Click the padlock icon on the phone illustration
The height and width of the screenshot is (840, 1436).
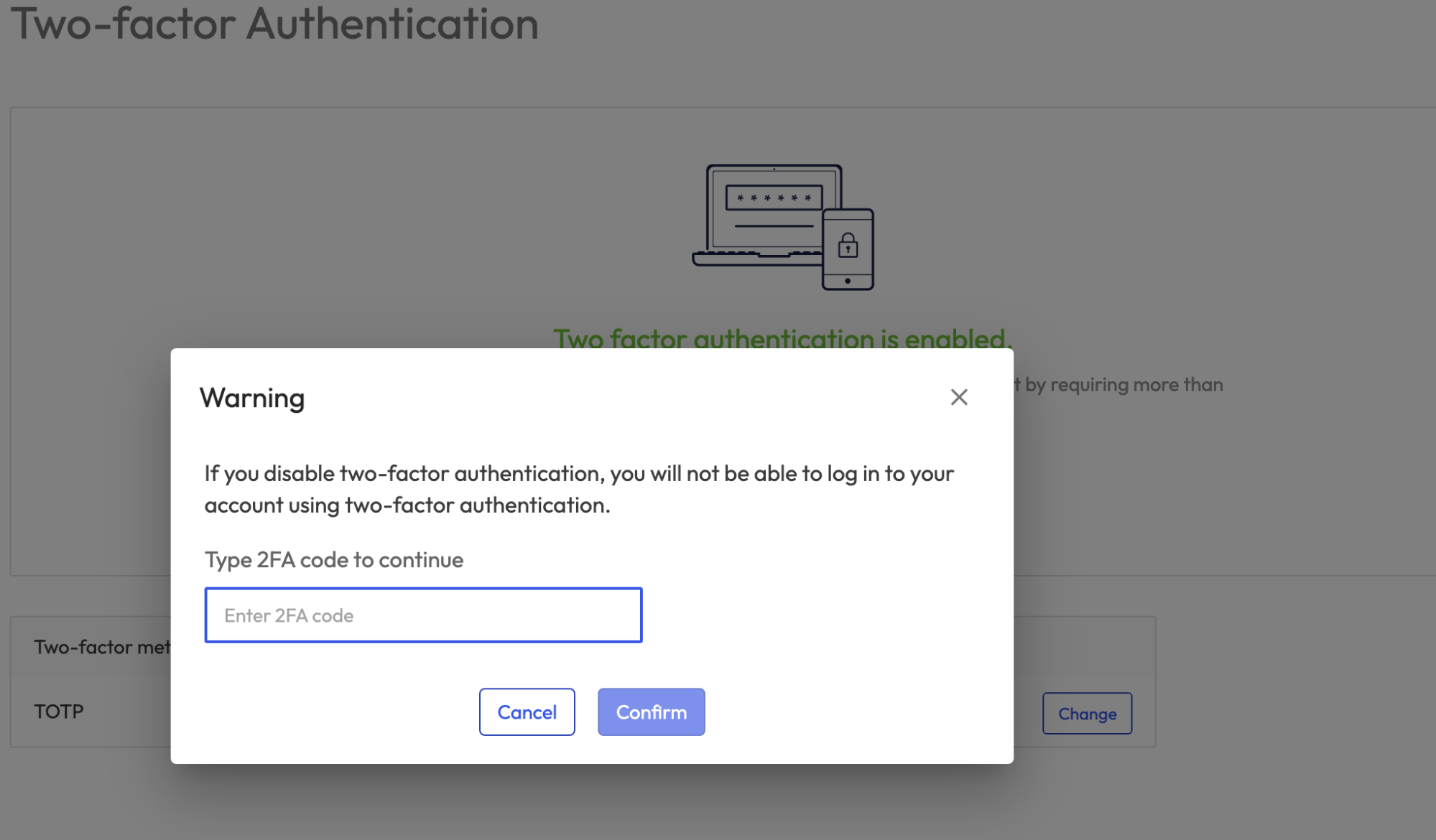[x=848, y=246]
